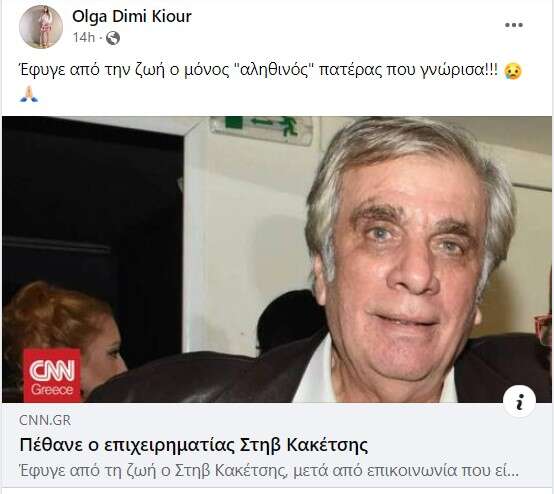
Task: Click the green emergency exit sign in photo
Action: pos(261,130)
